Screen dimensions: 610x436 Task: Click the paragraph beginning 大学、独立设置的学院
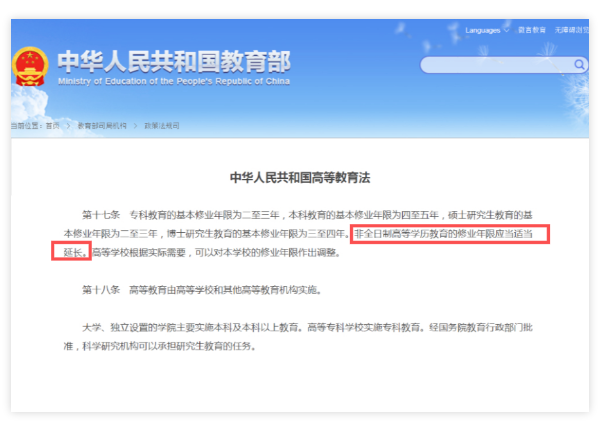pyautogui.click(x=298, y=337)
